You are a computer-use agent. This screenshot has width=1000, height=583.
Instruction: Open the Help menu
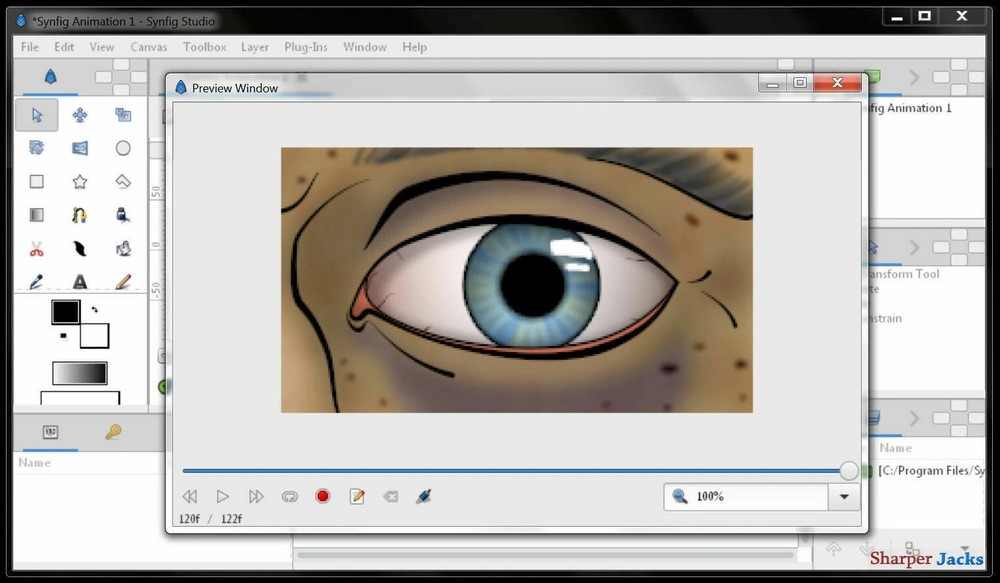coord(415,47)
